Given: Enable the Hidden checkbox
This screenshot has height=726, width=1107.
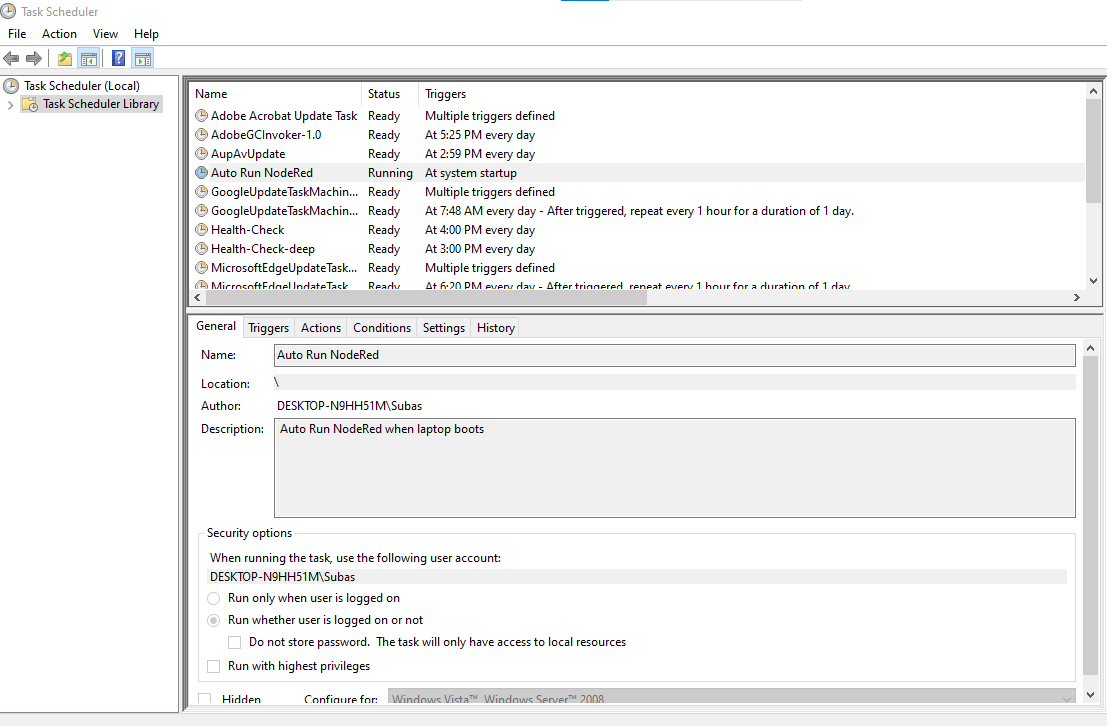Looking at the screenshot, I should coord(205,700).
